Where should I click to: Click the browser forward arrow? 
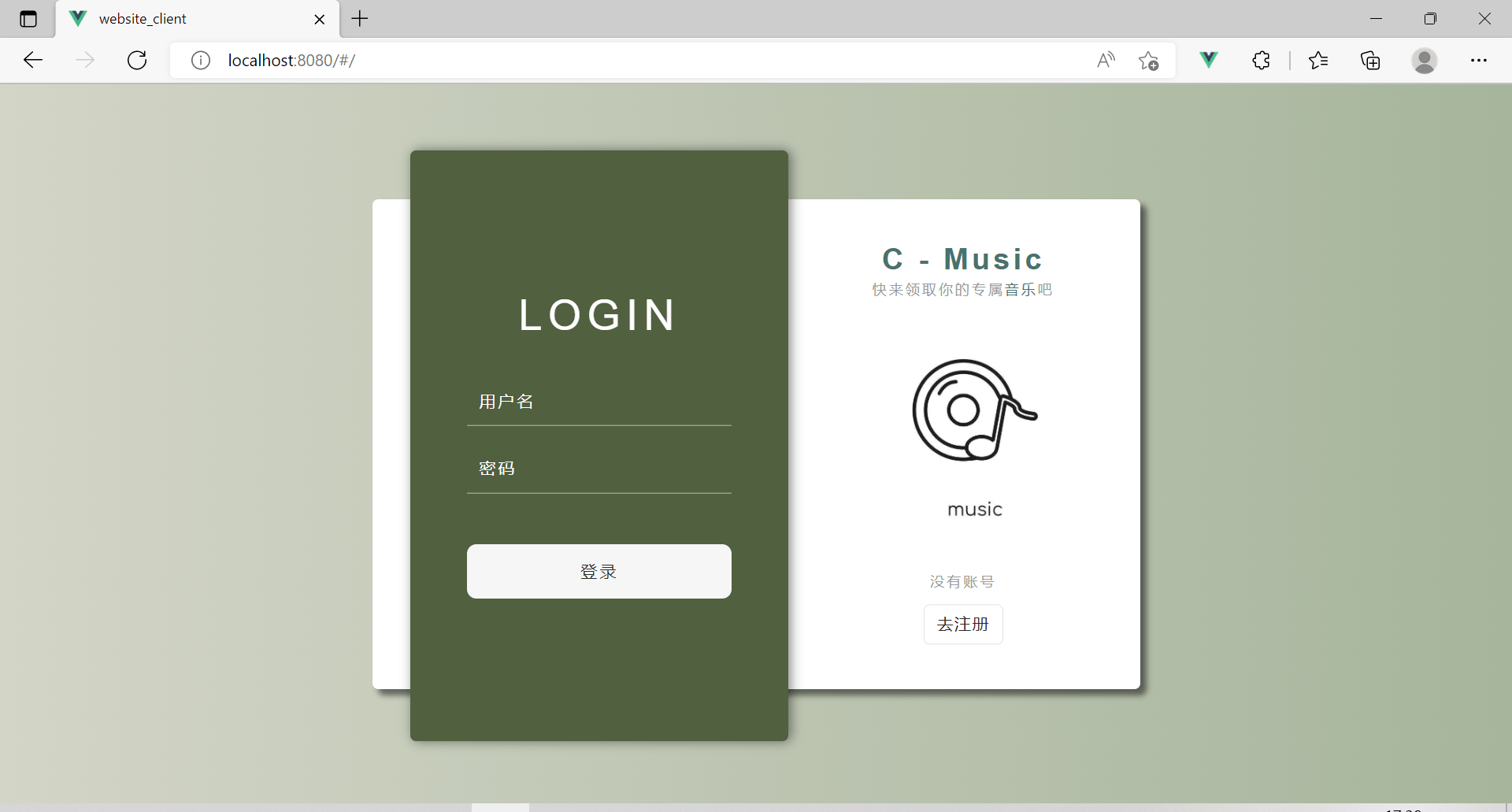click(85, 60)
